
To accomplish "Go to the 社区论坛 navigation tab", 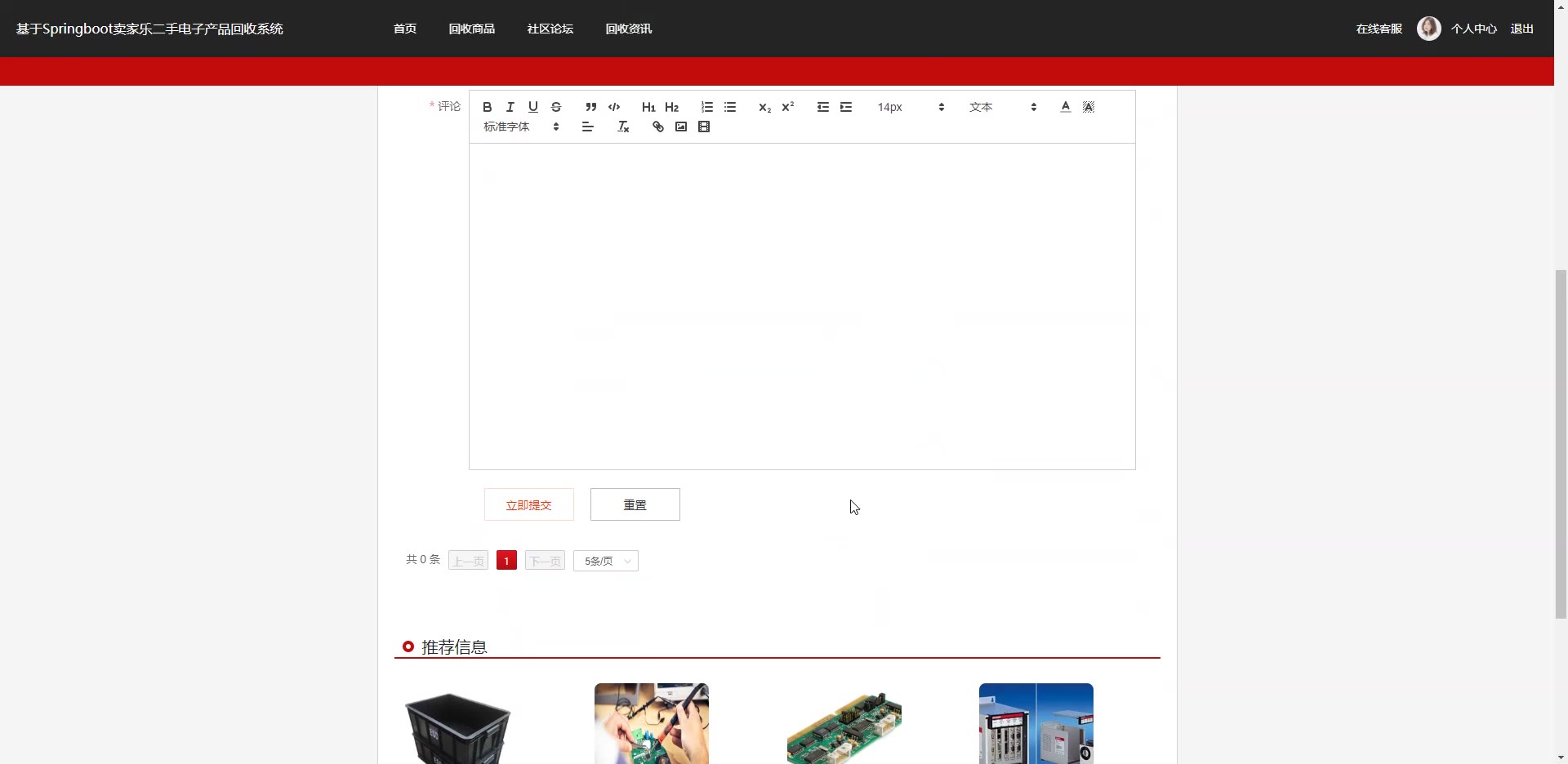I will tap(550, 29).
